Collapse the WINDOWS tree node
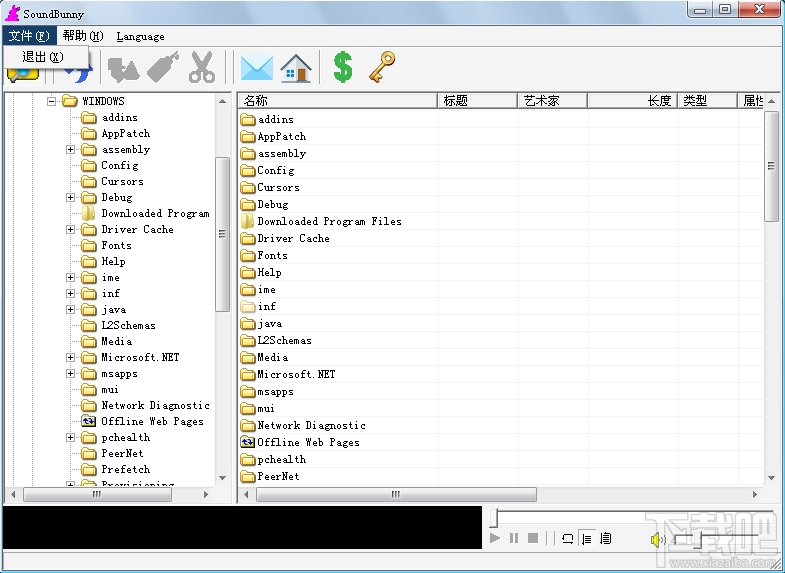The width and height of the screenshot is (785, 573). (51, 101)
